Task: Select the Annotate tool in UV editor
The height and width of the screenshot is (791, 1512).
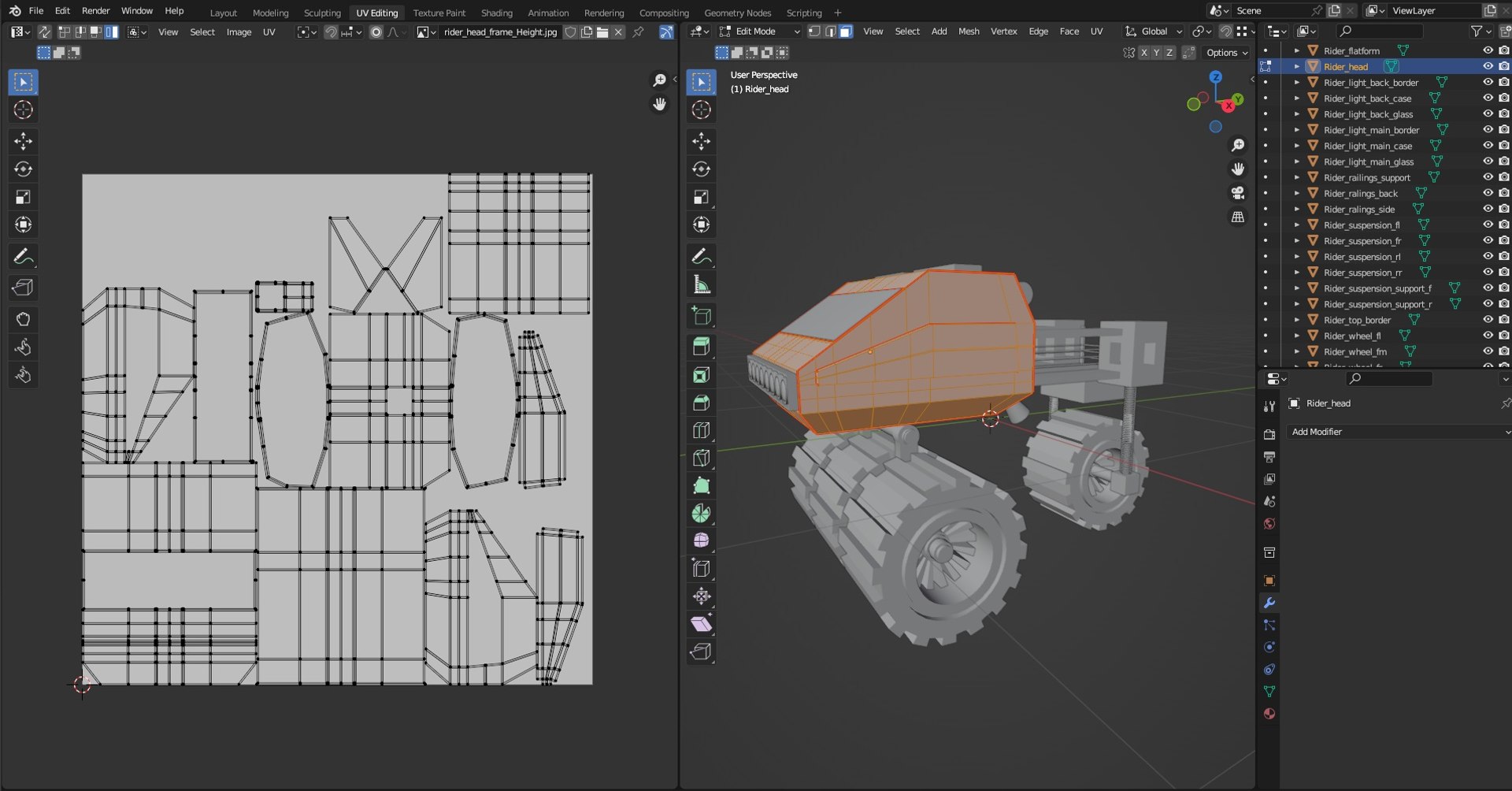Action: pos(23,256)
